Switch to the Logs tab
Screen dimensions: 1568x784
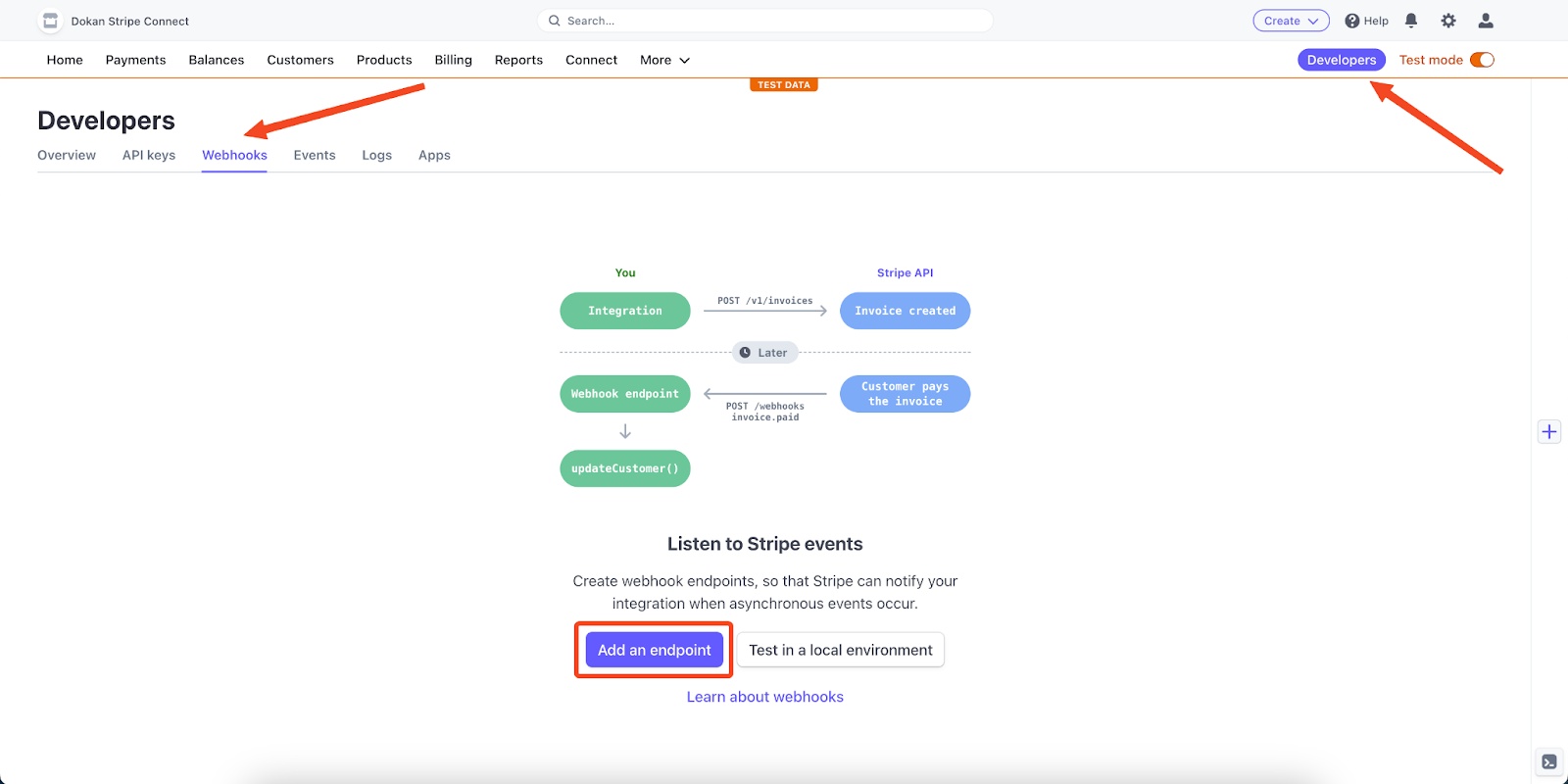pos(376,155)
